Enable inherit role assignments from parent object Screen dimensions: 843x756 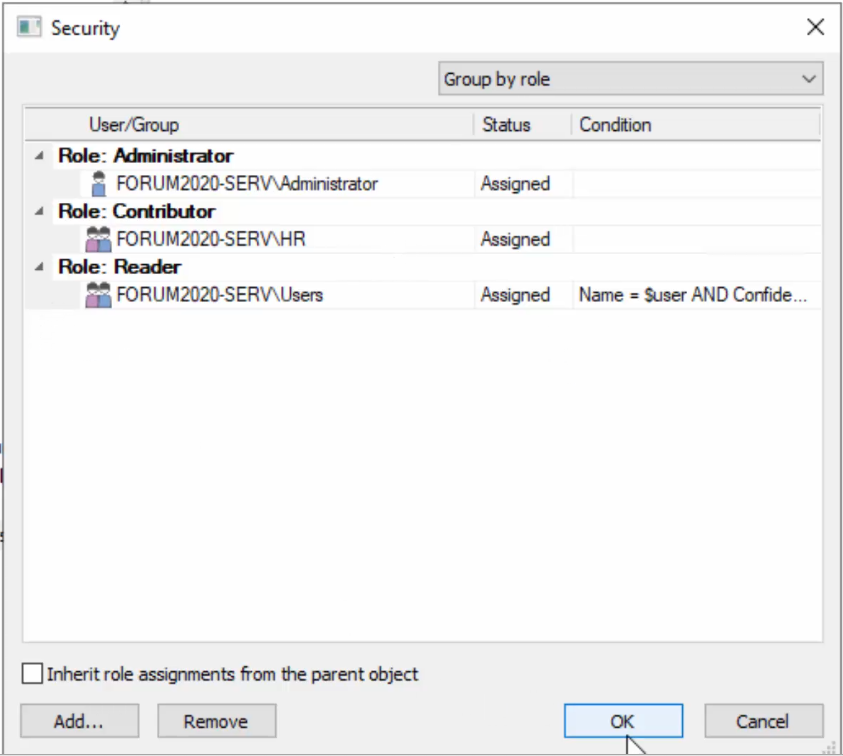31,673
